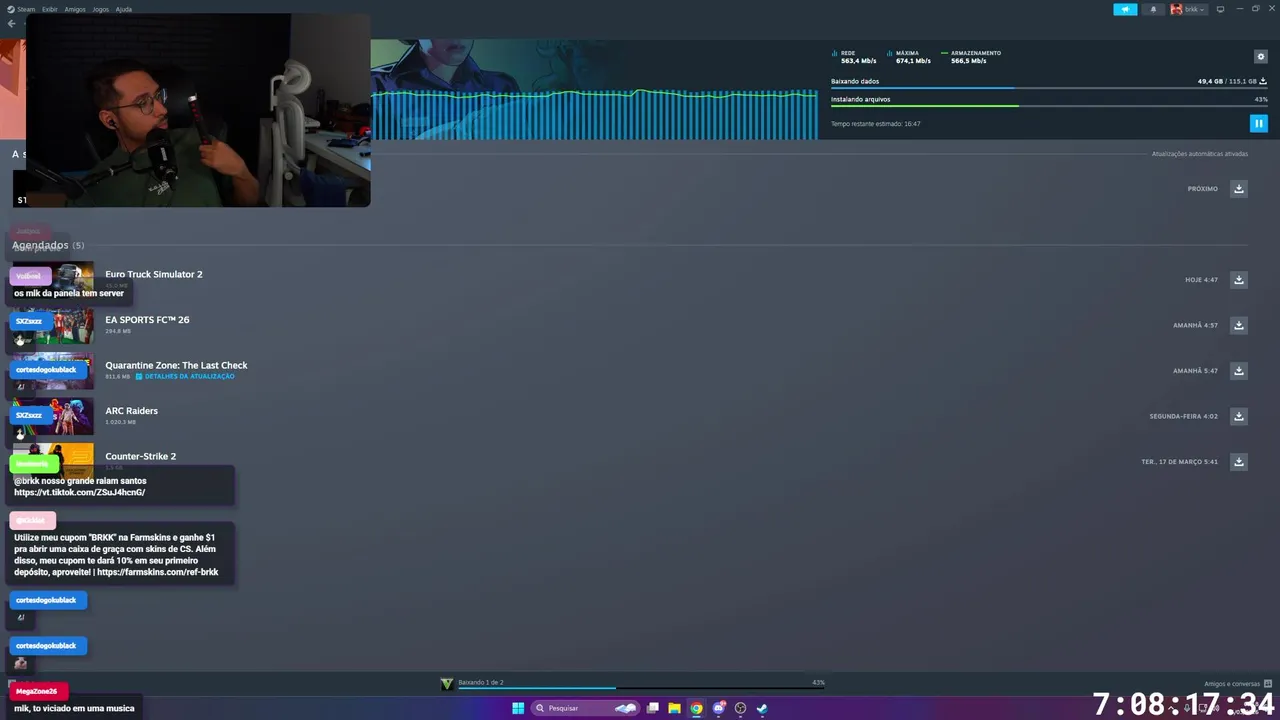1280x720 pixels.
Task: Open File Explorer from taskbar
Action: (675, 708)
